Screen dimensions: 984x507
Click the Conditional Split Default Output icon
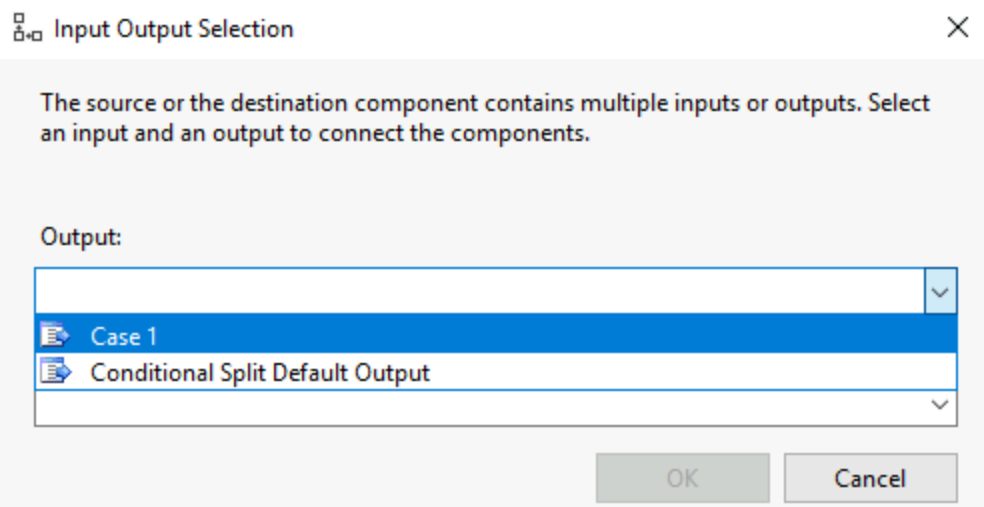click(55, 372)
